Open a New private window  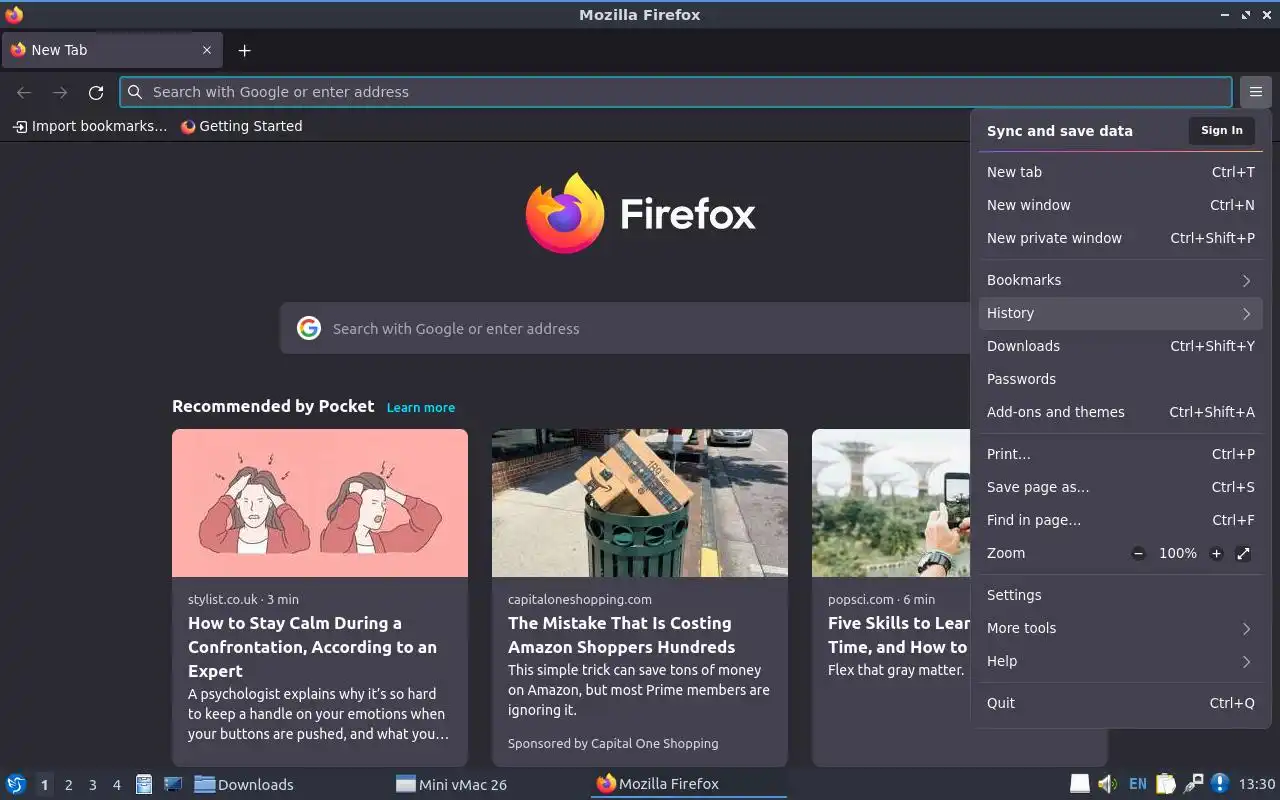(x=1120, y=238)
